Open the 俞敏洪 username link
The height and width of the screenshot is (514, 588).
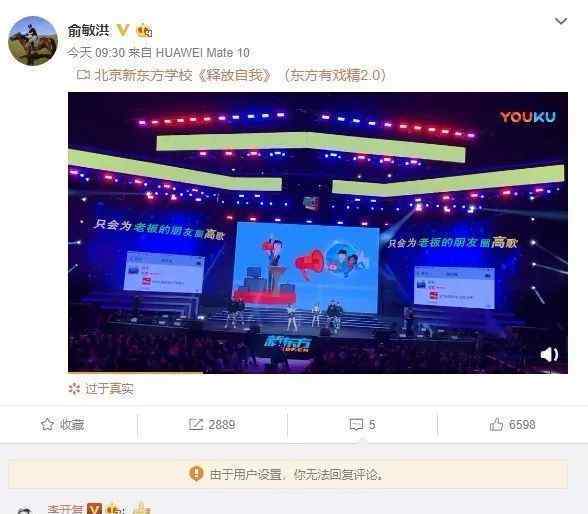(x=88, y=30)
